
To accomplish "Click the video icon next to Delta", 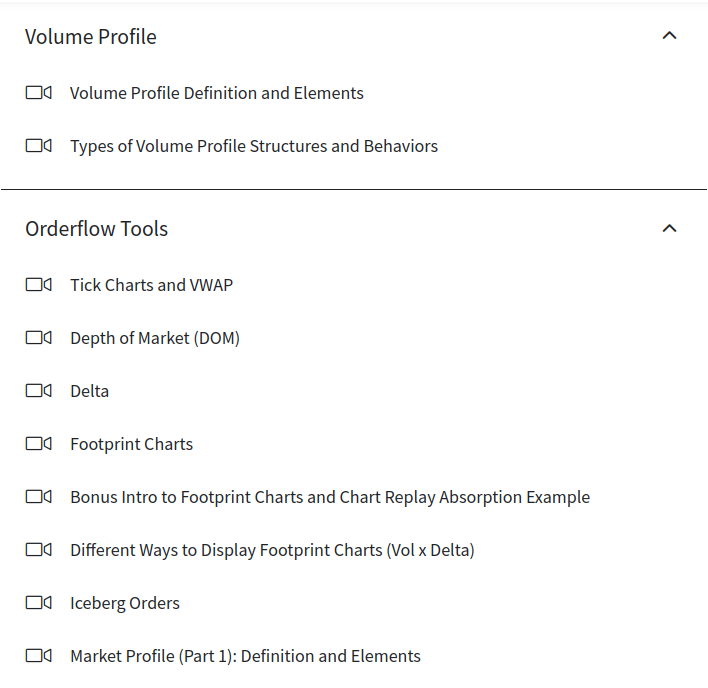I will (38, 391).
